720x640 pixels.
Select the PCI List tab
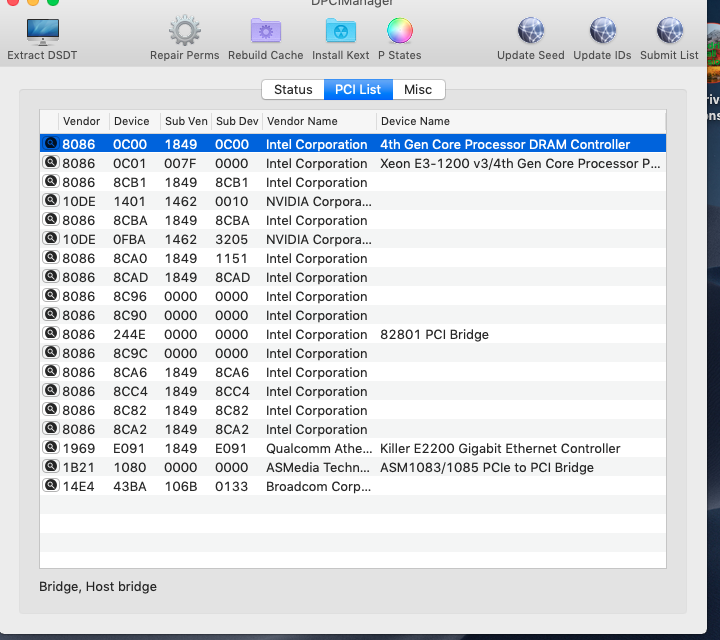(x=357, y=90)
